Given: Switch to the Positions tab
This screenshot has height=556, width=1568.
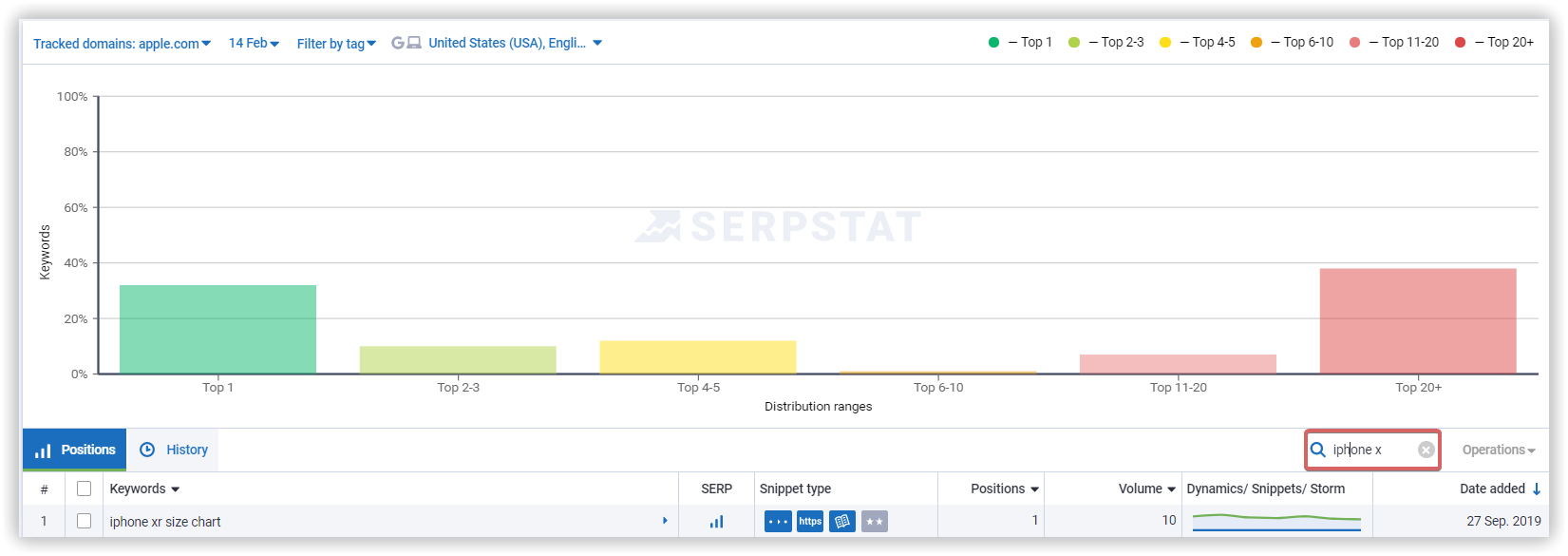Looking at the screenshot, I should pos(74,450).
